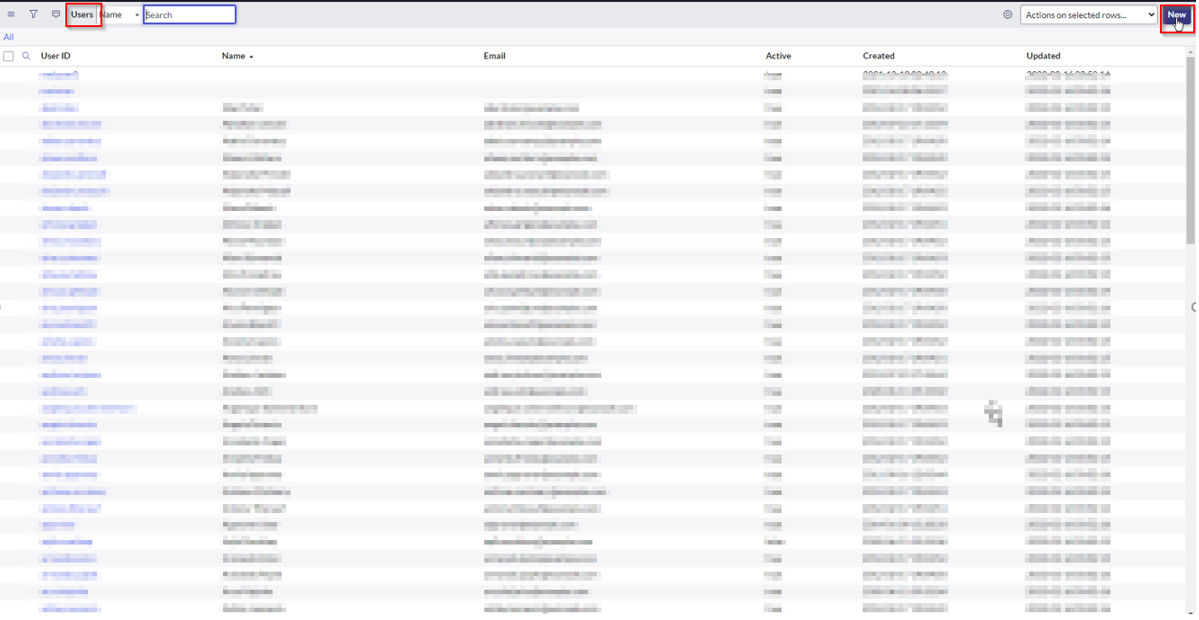Sort by the Active column header

coord(778,56)
